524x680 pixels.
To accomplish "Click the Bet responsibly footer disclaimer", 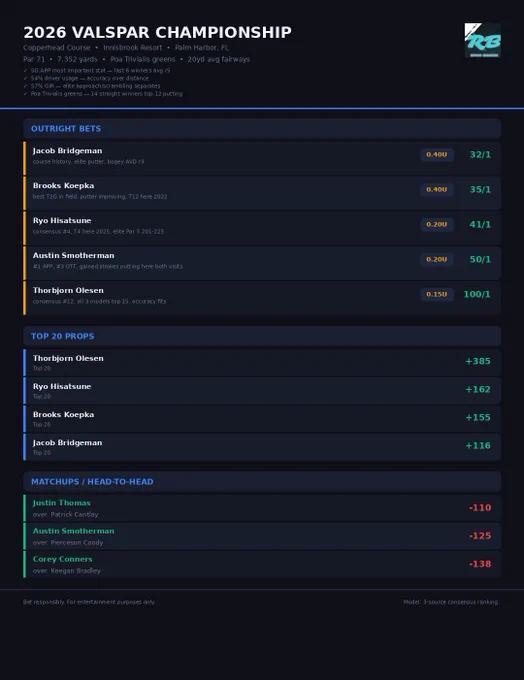I will (x=89, y=602).
